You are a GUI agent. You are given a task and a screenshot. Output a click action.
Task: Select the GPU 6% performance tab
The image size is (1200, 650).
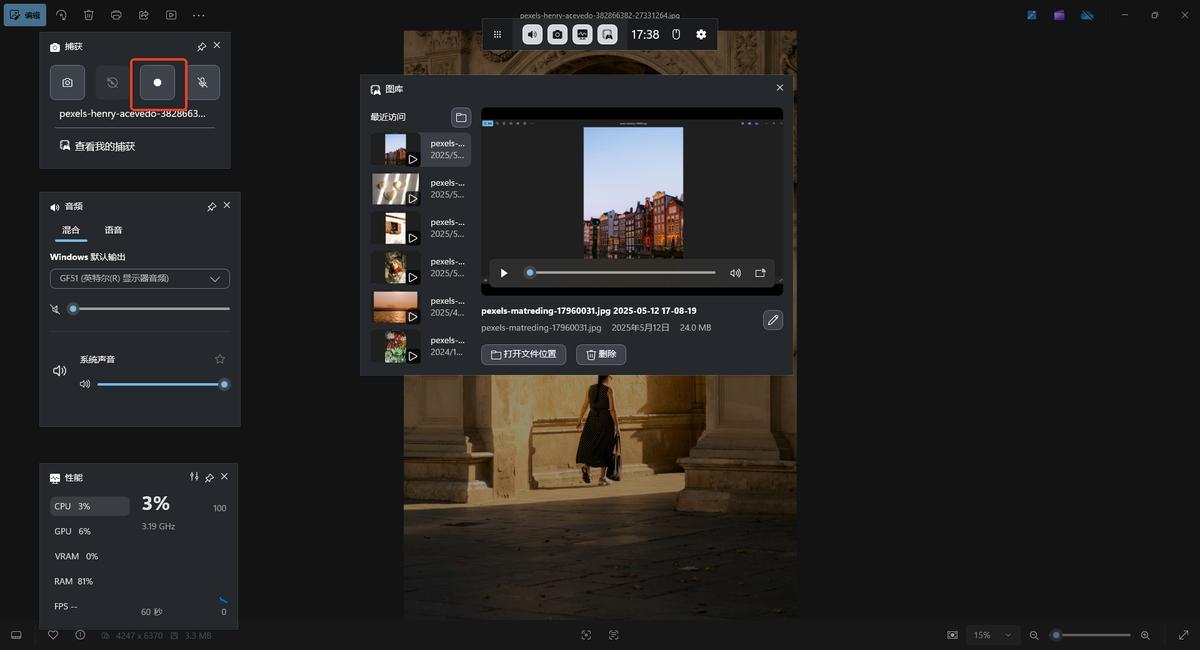(73, 531)
